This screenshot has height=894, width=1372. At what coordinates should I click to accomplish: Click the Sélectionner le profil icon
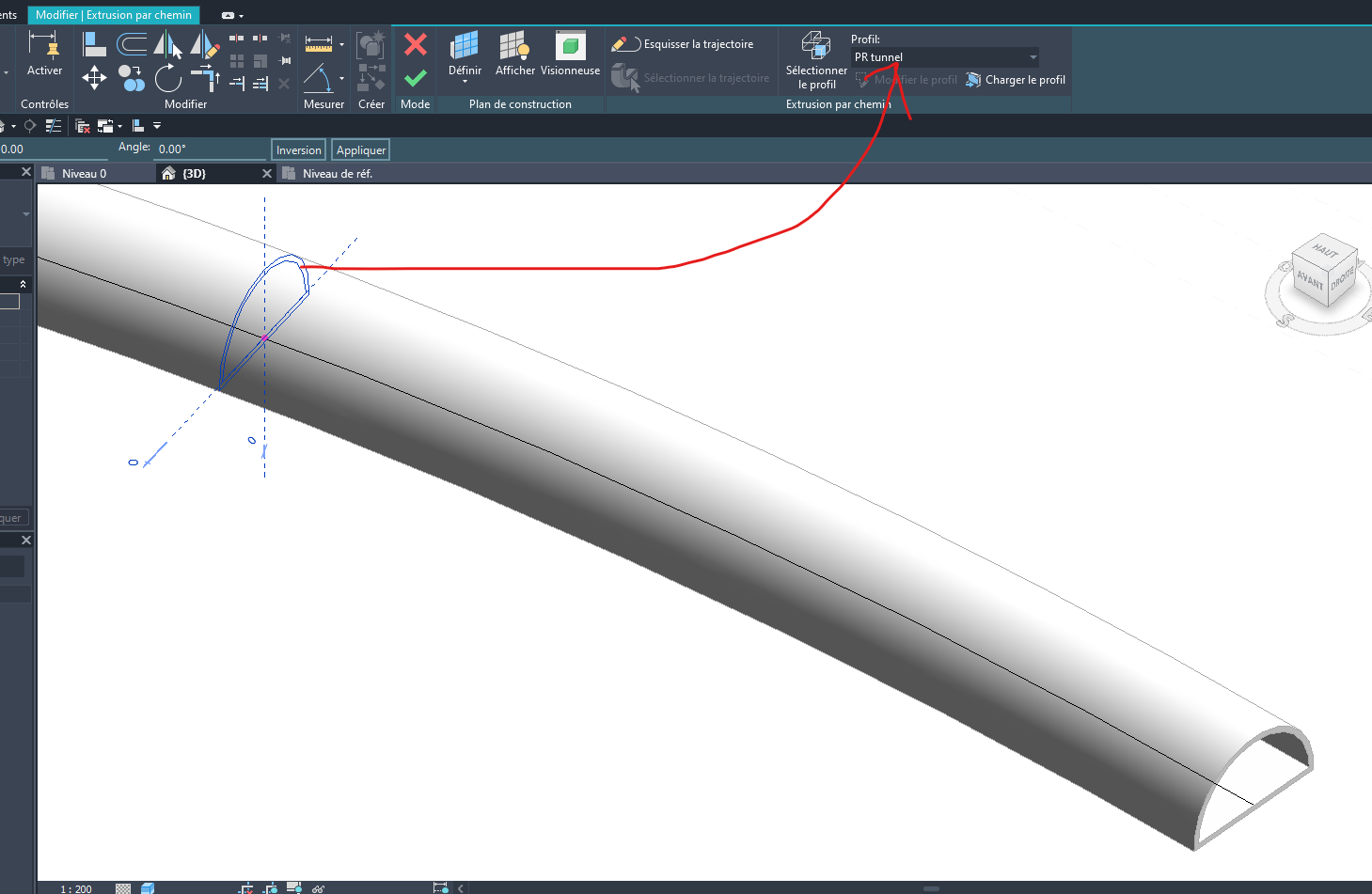(814, 44)
